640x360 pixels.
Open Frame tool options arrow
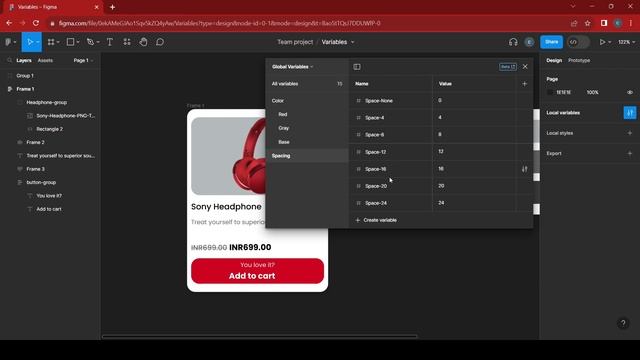pos(58,42)
